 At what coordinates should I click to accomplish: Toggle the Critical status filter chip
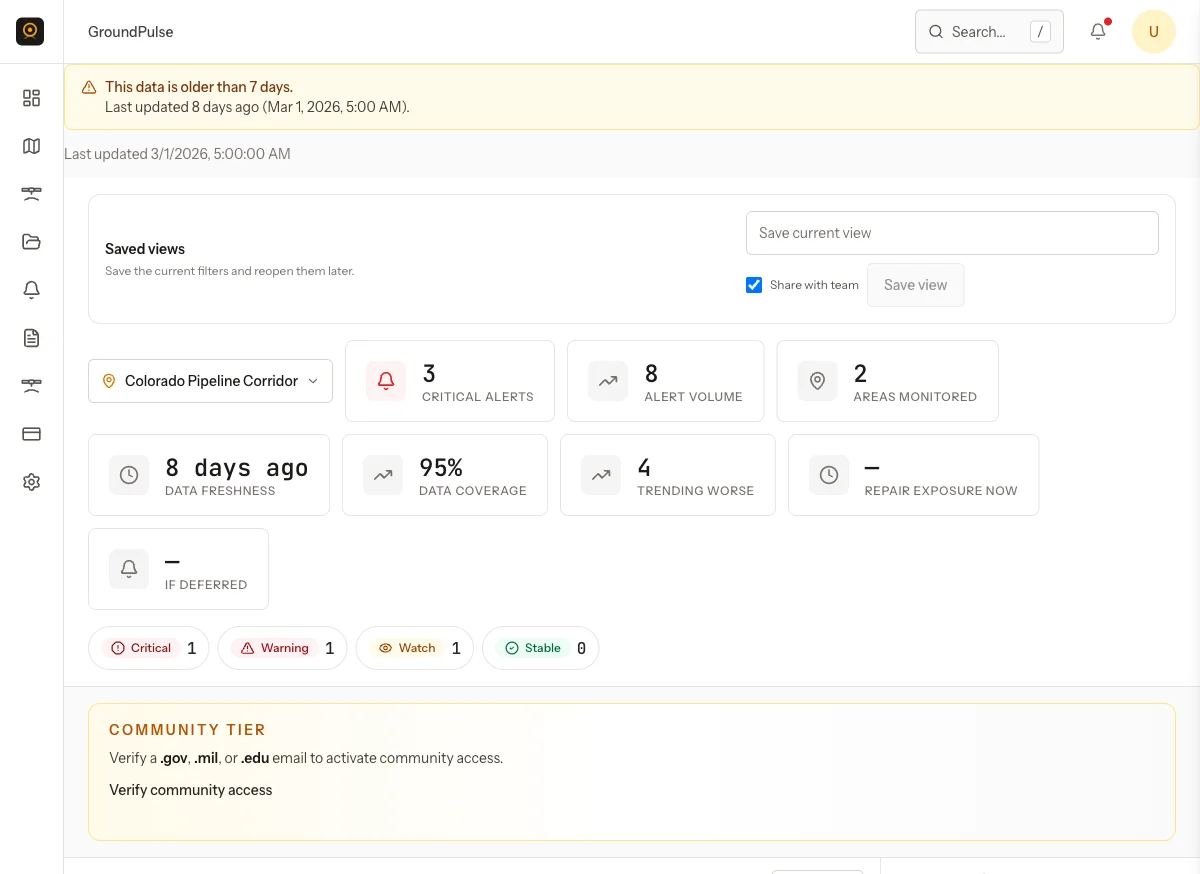(x=148, y=648)
